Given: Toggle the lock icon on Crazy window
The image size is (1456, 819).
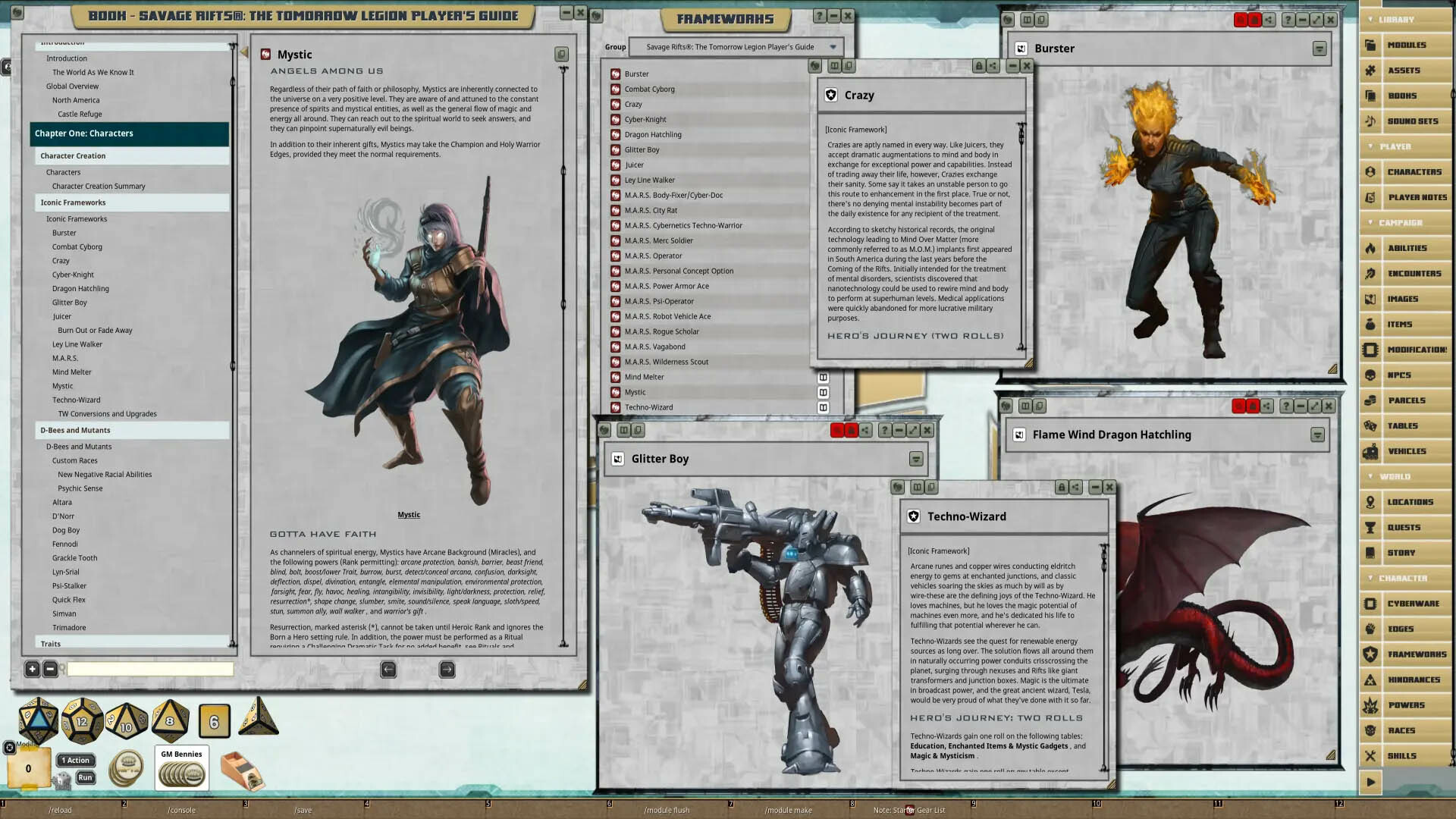Looking at the screenshot, I should click(x=978, y=66).
